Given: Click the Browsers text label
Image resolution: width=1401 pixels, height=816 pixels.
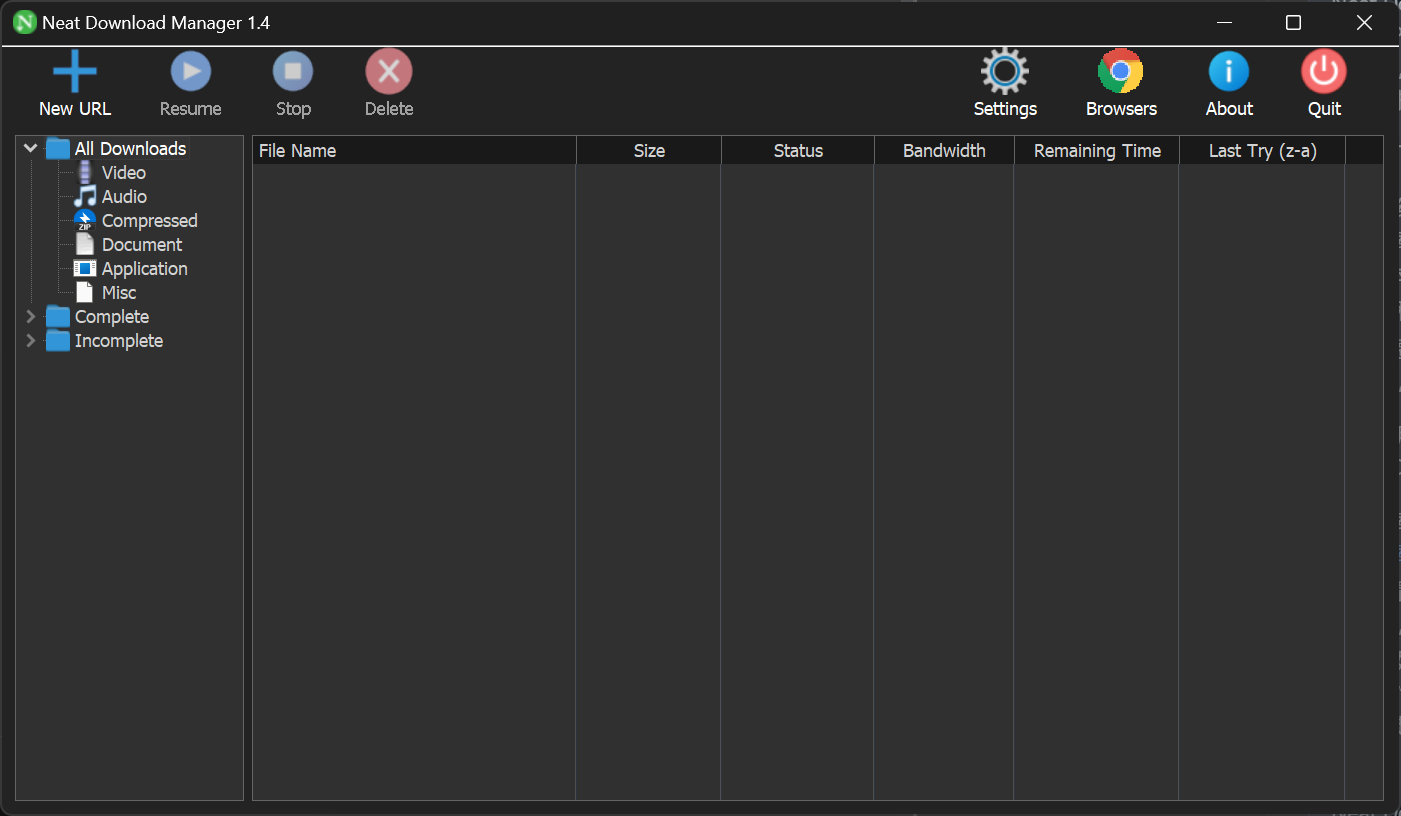Looking at the screenshot, I should tap(1121, 109).
